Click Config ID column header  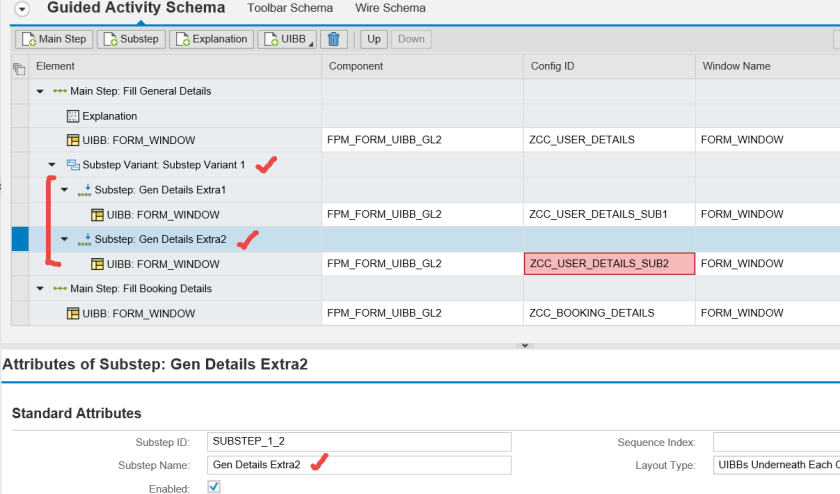pyautogui.click(x=609, y=66)
